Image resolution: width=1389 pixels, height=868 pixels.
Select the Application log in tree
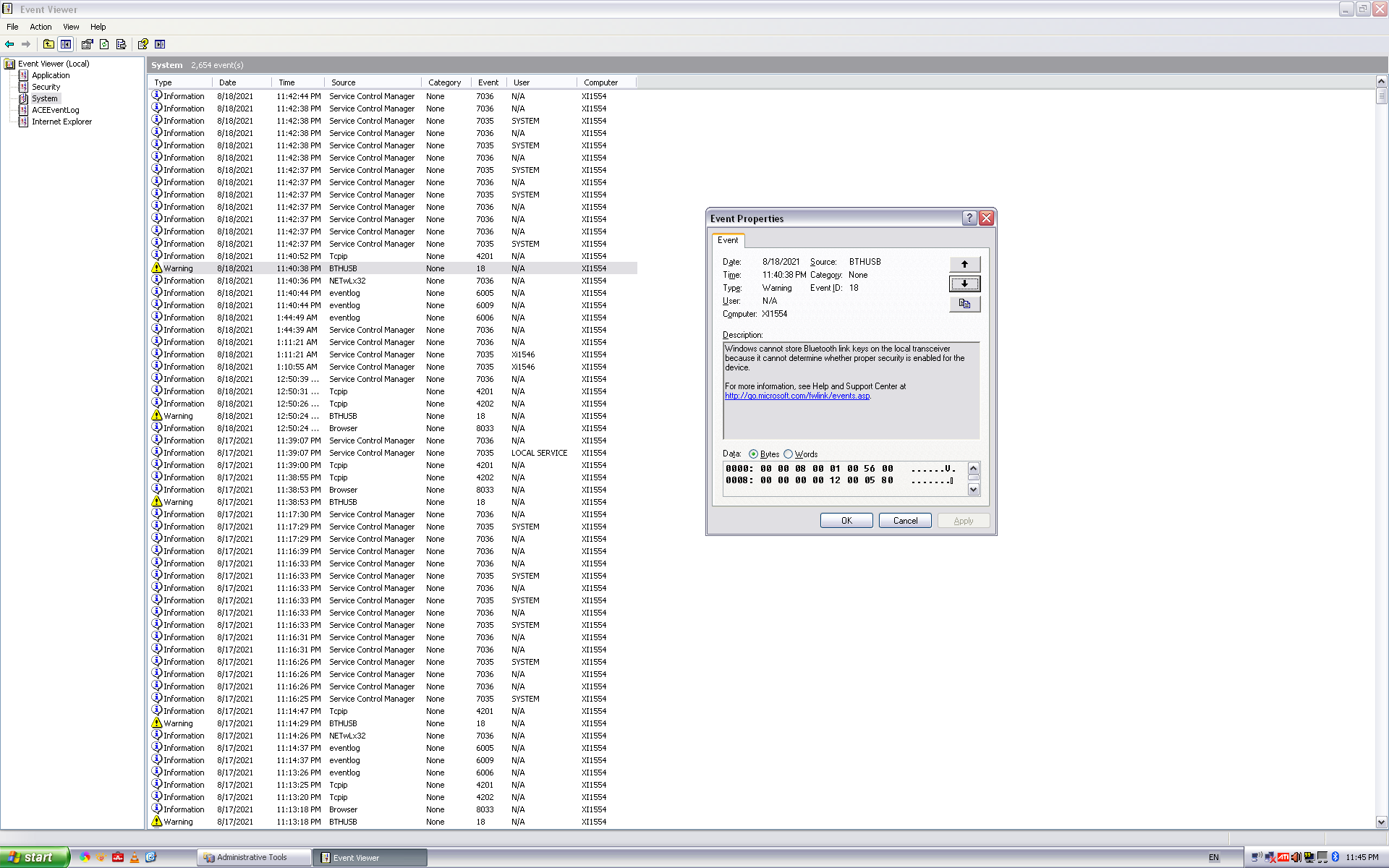coord(51,75)
